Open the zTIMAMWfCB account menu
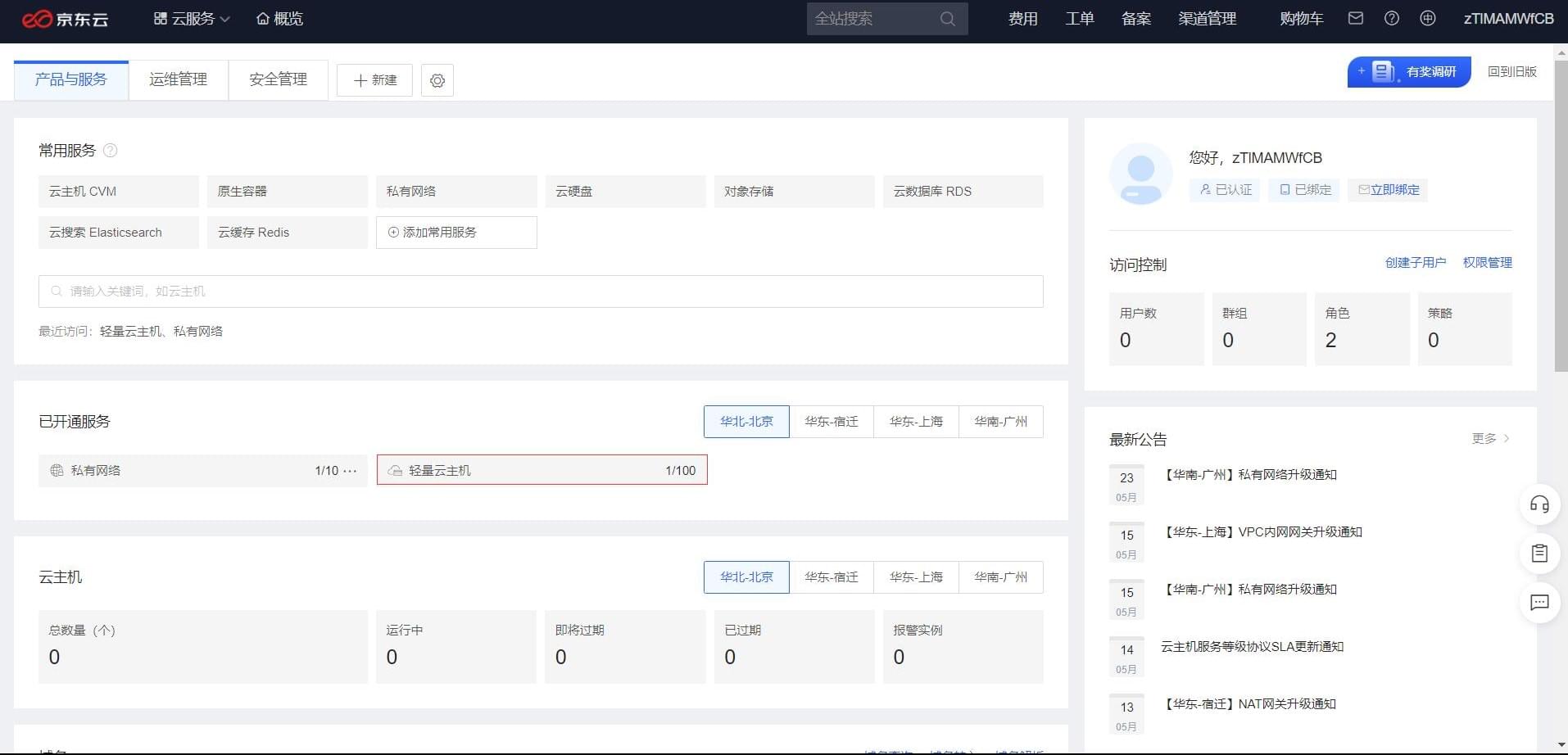The width and height of the screenshot is (1568, 755). tap(1508, 19)
